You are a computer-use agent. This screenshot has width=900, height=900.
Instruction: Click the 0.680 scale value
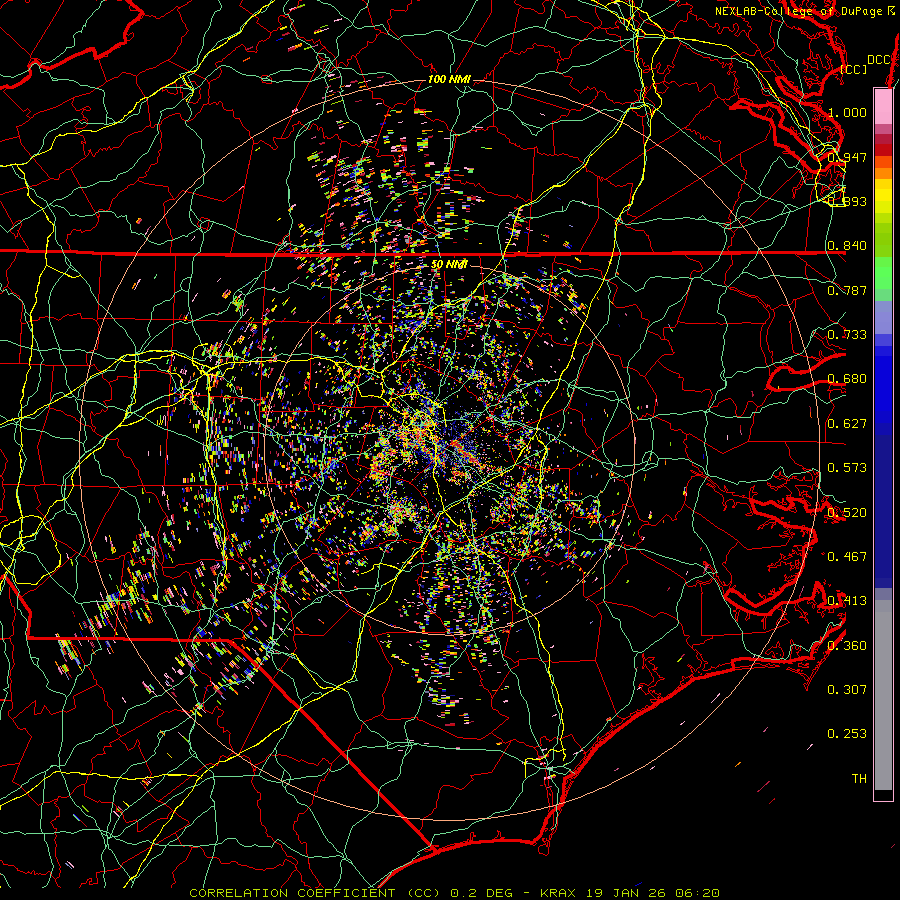[847, 379]
